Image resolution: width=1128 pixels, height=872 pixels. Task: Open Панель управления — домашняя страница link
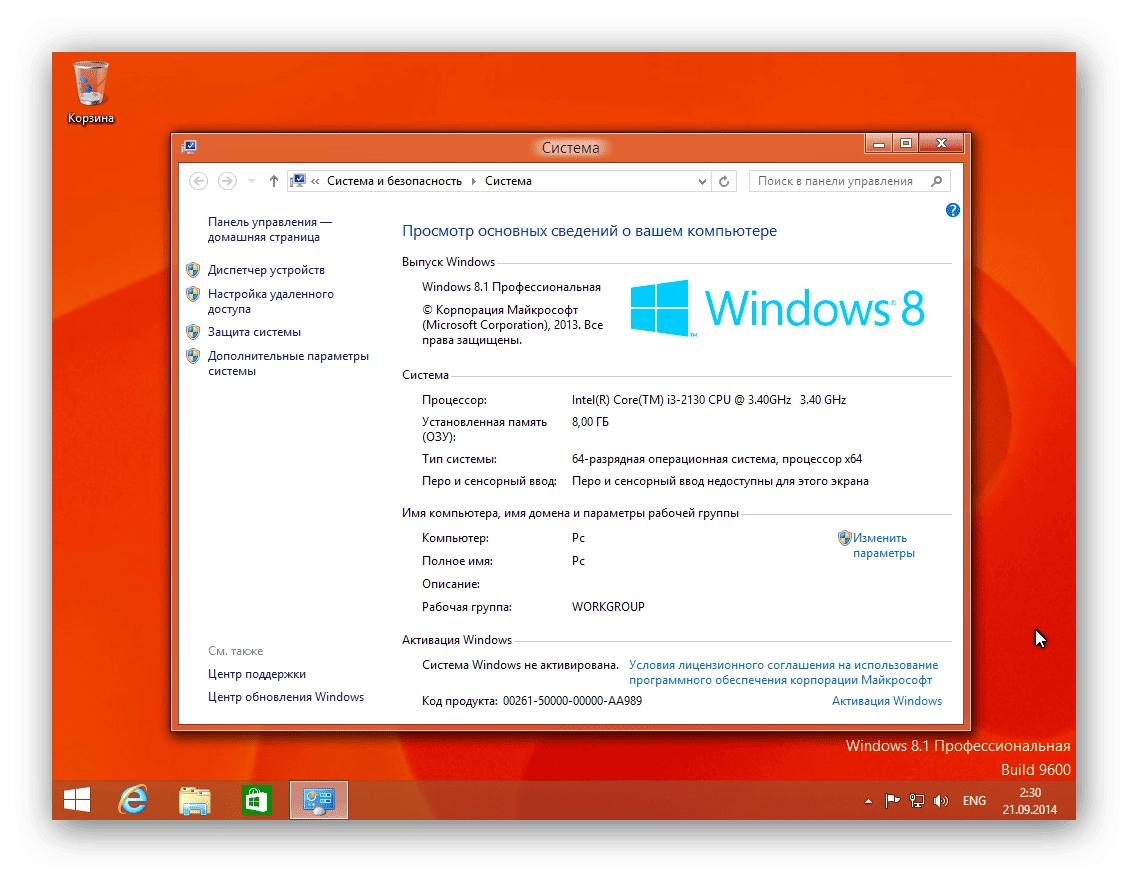click(270, 230)
